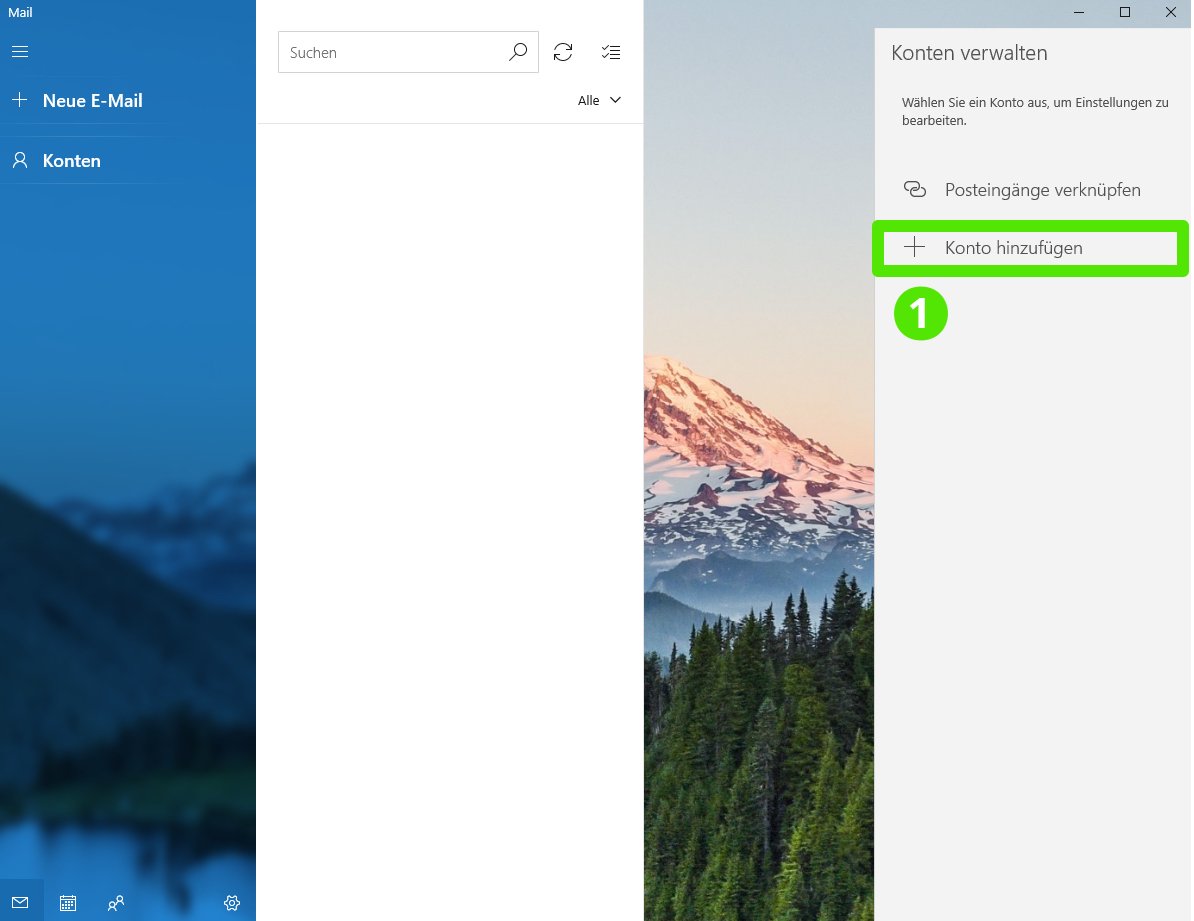1194x921 pixels.
Task: Click Konto hinzufügen label
Action: [1014, 248]
